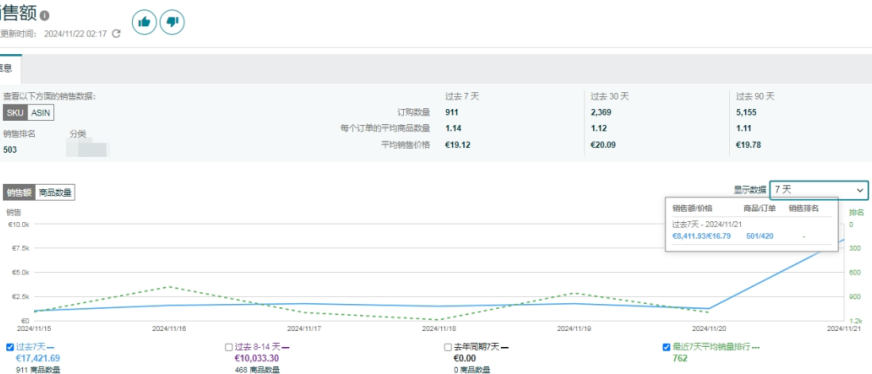Image resolution: width=872 pixels, height=374 pixels.
Task: Click the order quantity 5,155 value
Action: (x=746, y=112)
